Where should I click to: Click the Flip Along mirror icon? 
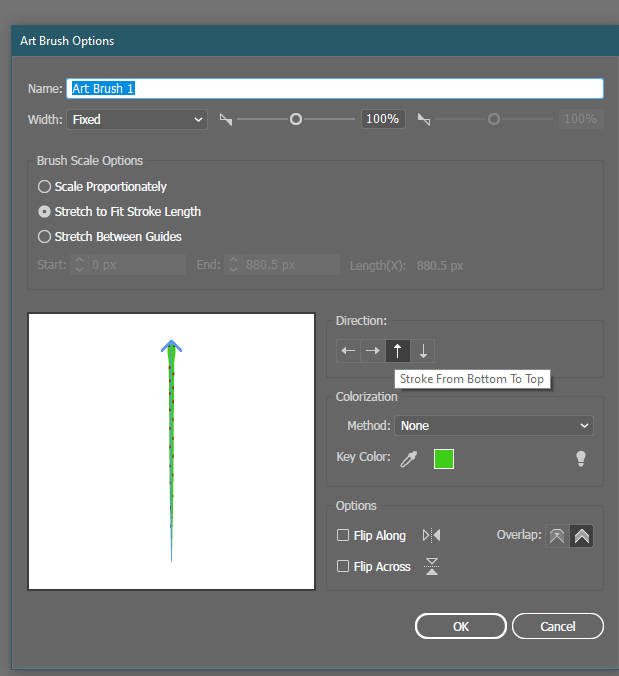tap(431, 535)
